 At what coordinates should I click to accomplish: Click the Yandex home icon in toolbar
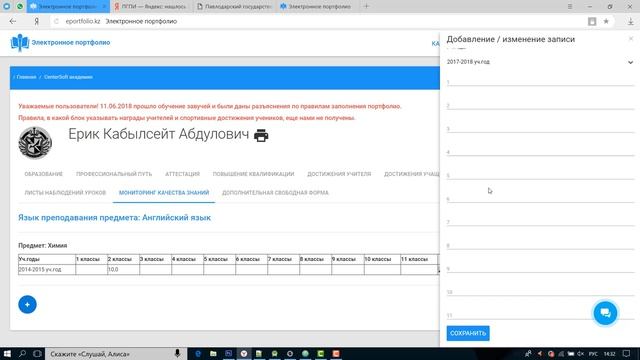(x=36, y=21)
